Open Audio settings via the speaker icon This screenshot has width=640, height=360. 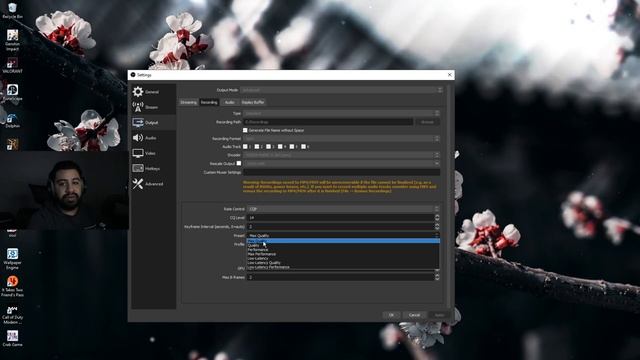pos(138,138)
